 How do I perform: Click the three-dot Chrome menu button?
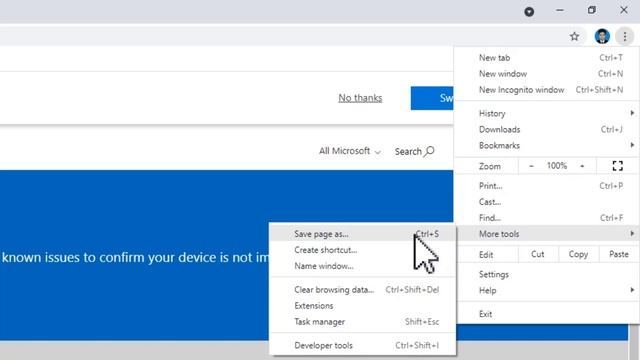tap(624, 36)
